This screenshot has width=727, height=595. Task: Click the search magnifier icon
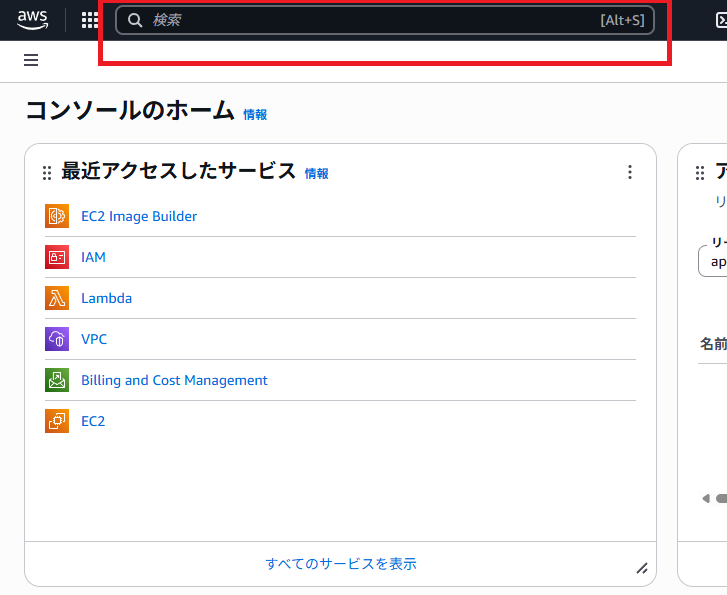point(135,20)
